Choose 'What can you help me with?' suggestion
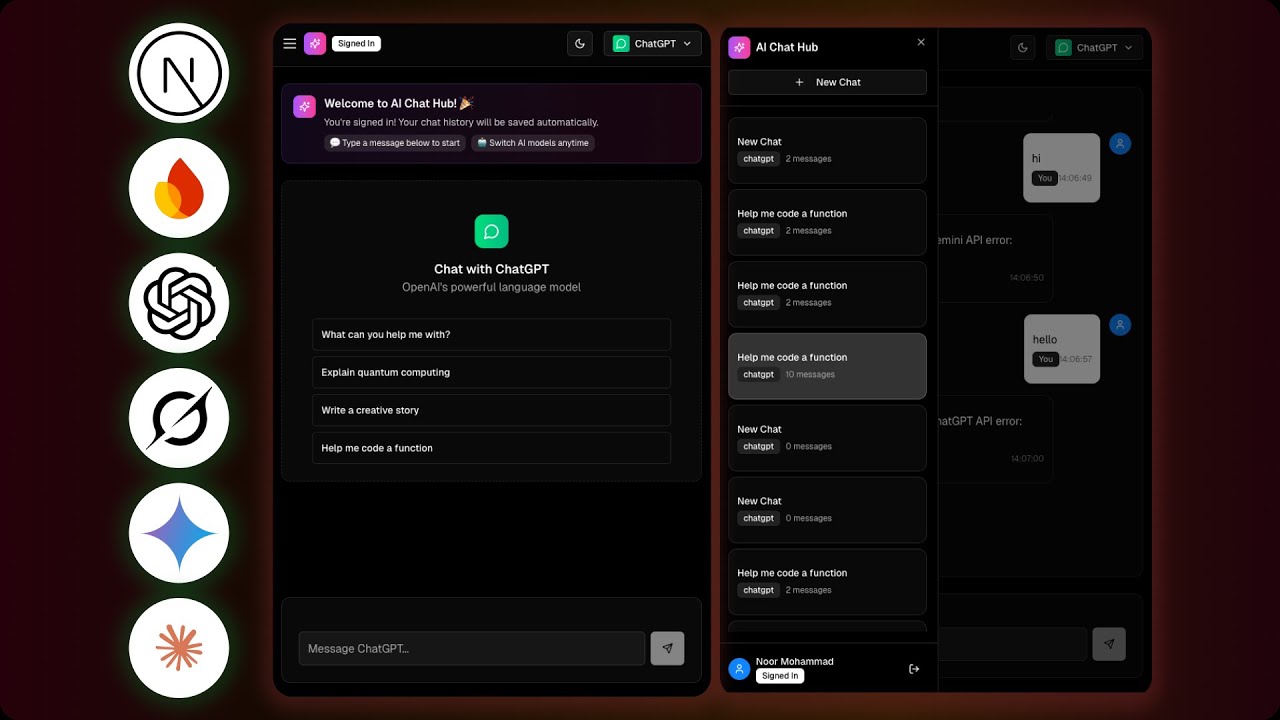1280x720 pixels. pos(491,334)
